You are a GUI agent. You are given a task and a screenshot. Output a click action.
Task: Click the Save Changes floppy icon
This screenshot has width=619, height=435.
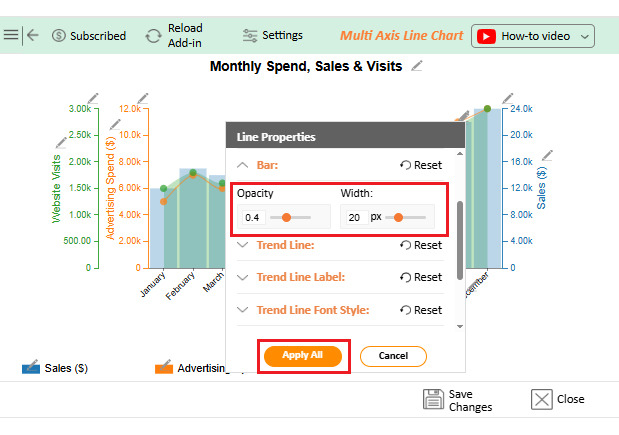click(433, 399)
